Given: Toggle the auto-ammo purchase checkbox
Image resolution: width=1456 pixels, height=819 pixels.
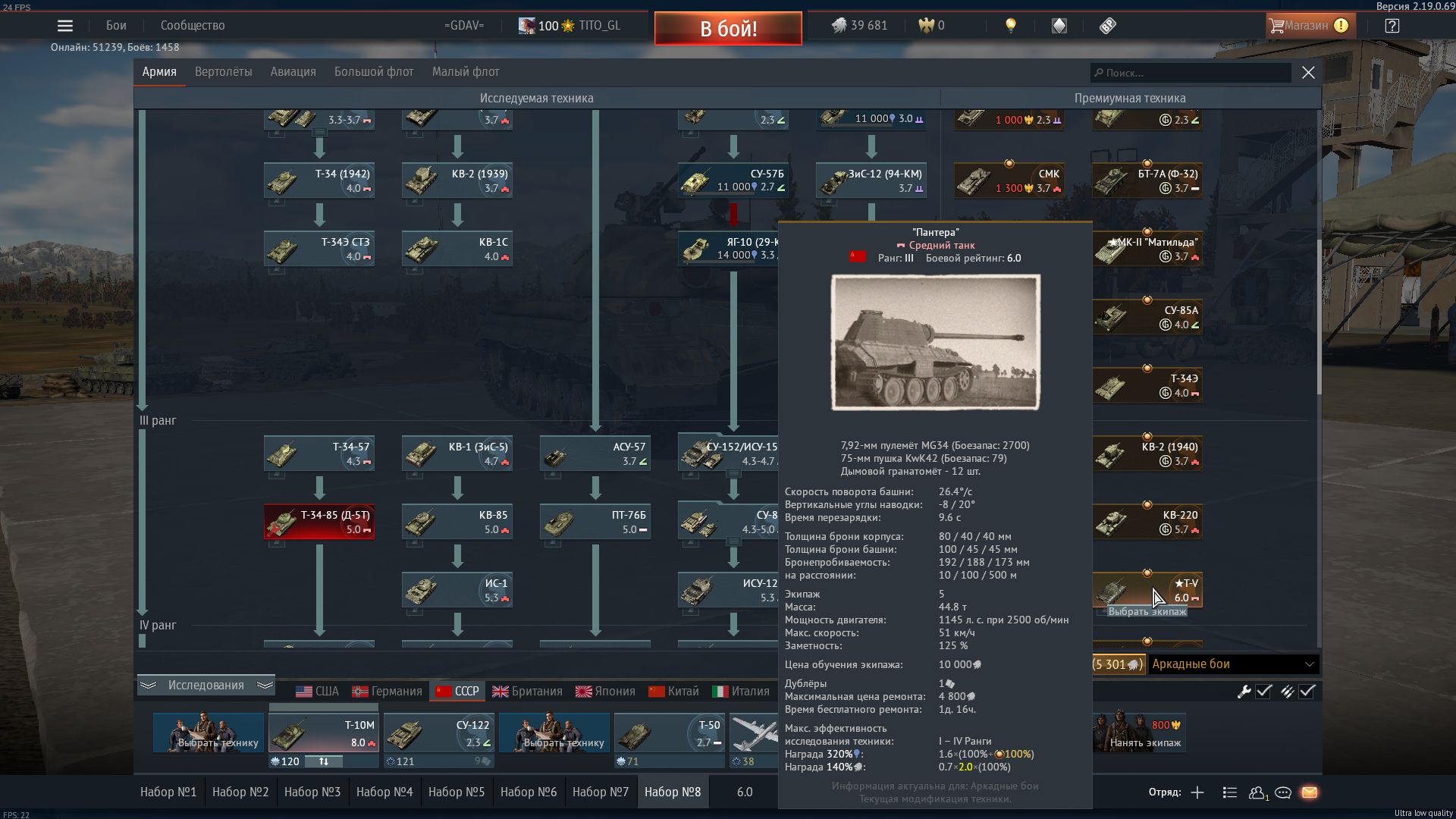Looking at the screenshot, I should tap(1307, 691).
